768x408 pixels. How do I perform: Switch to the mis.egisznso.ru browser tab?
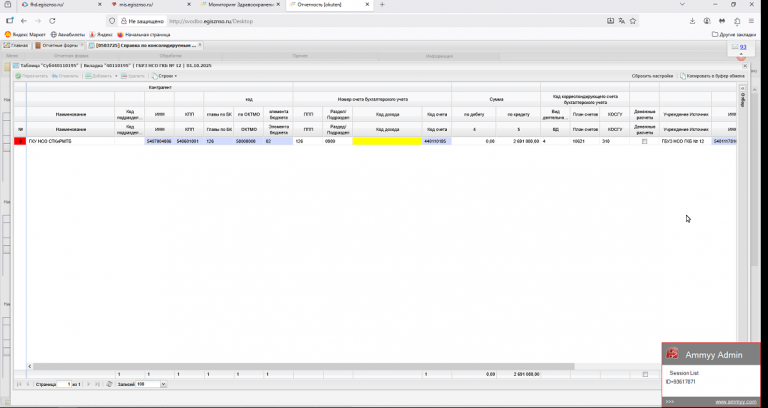coord(152,5)
